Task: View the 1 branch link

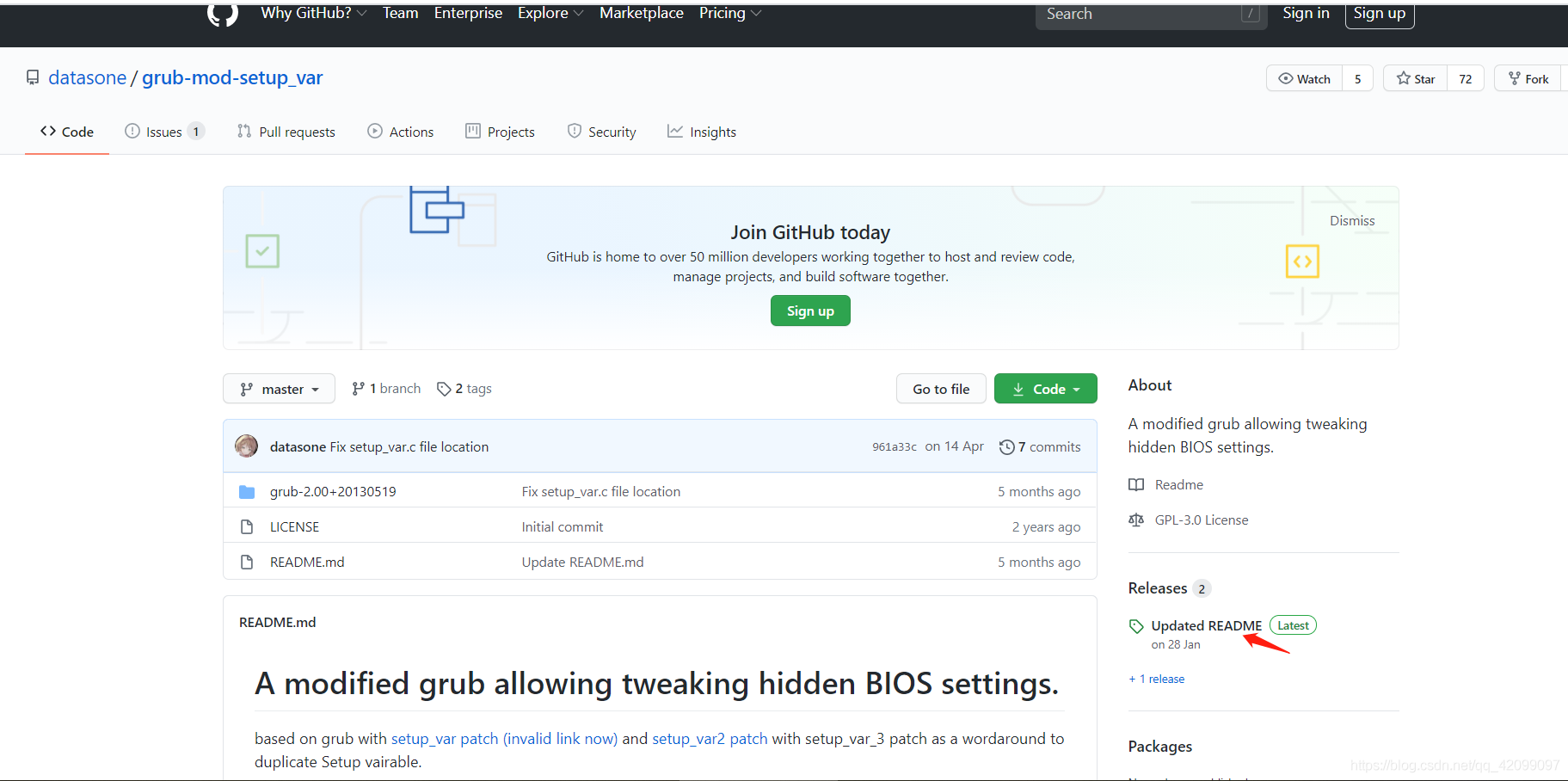Action: click(x=386, y=389)
